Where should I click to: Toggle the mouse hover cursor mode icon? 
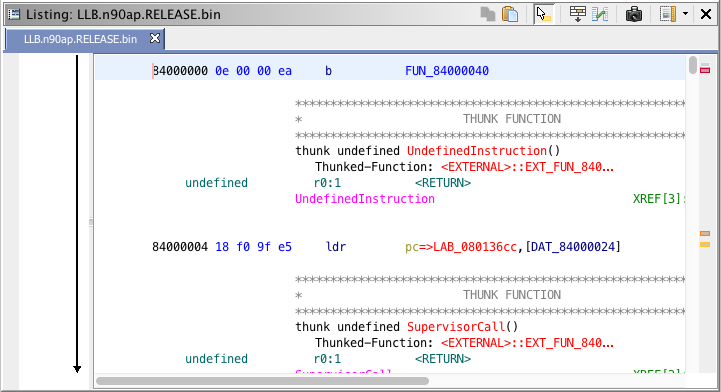[544, 14]
